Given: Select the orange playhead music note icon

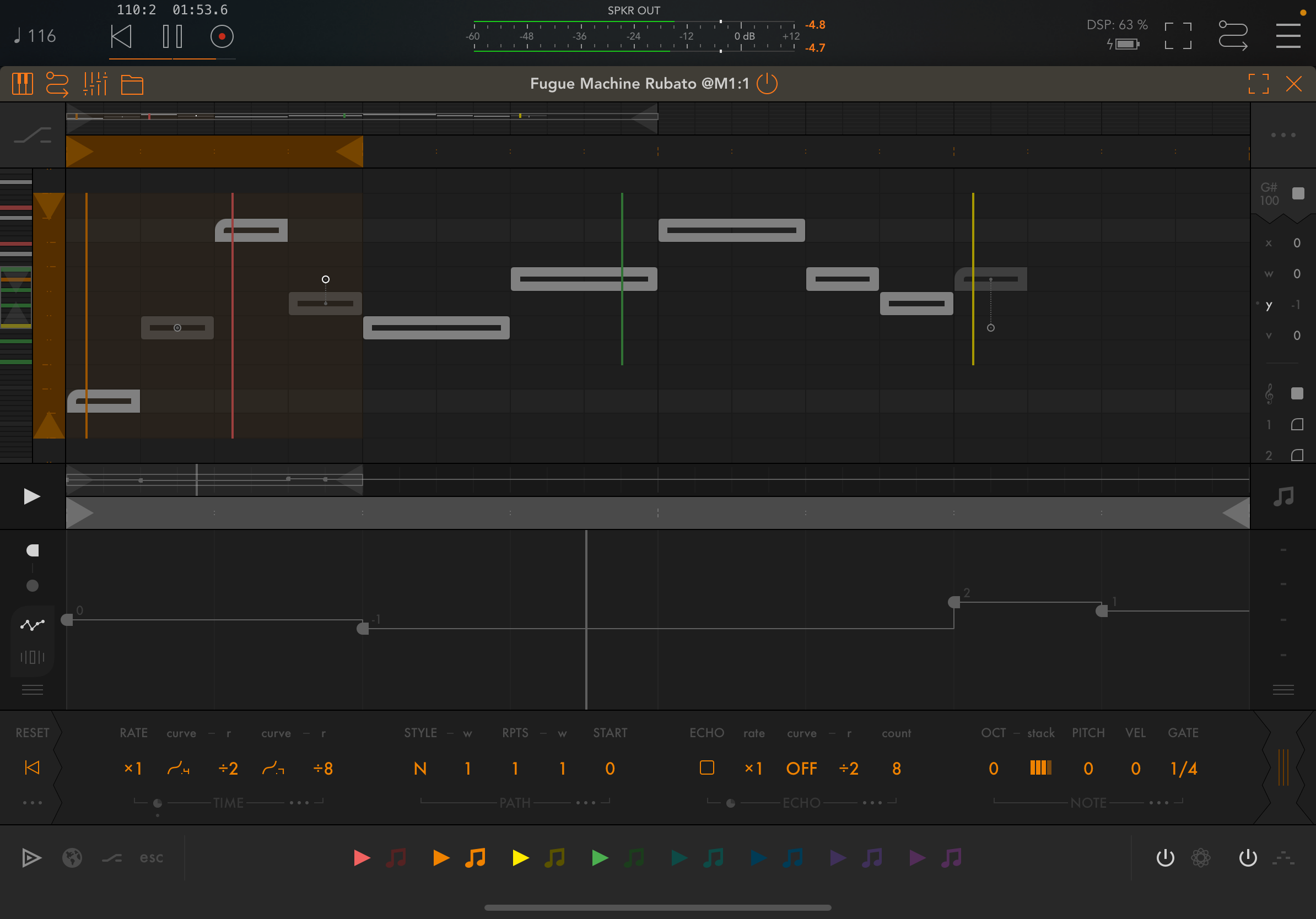Looking at the screenshot, I should [475, 858].
